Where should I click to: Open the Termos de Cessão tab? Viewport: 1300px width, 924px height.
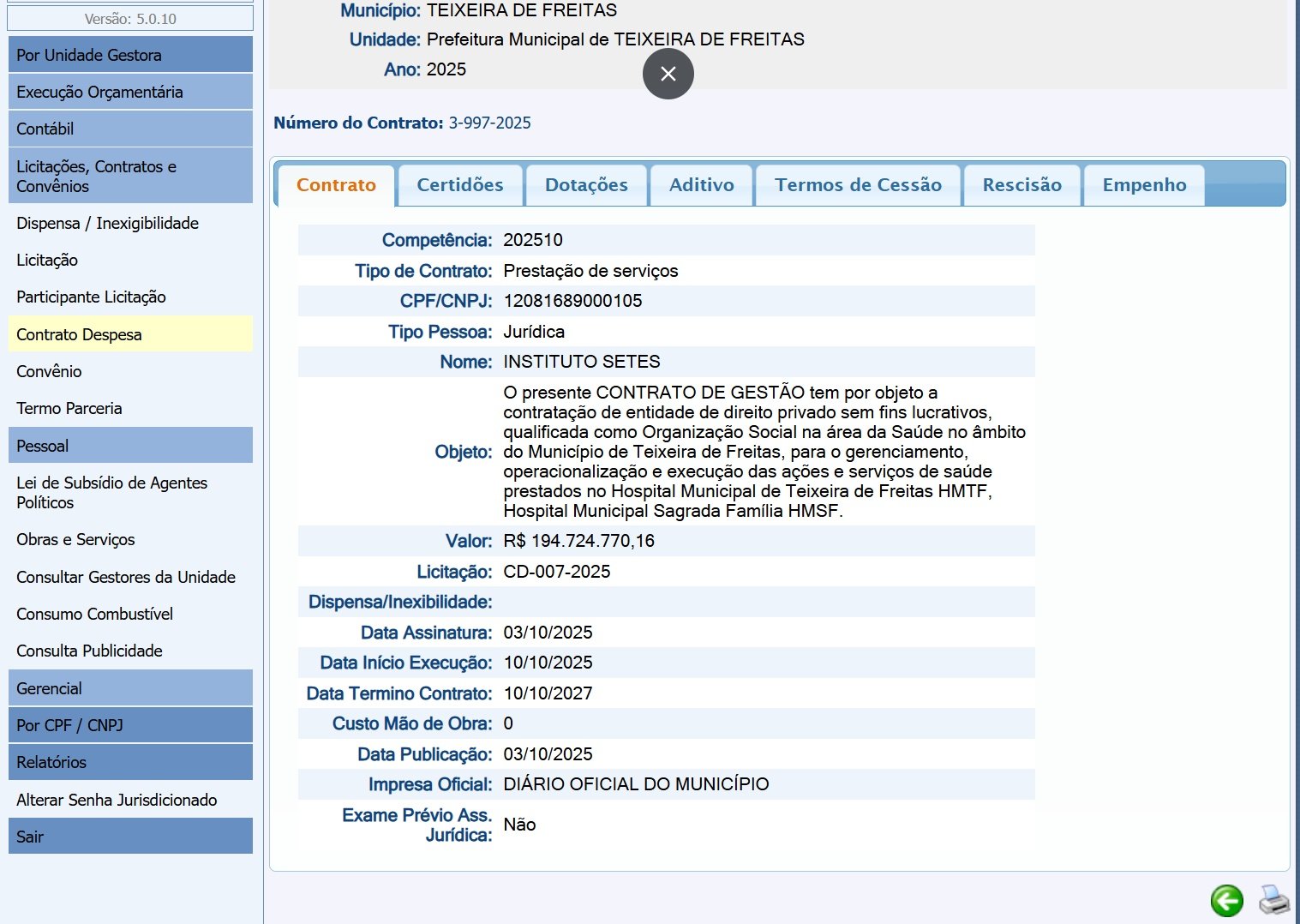pos(858,185)
